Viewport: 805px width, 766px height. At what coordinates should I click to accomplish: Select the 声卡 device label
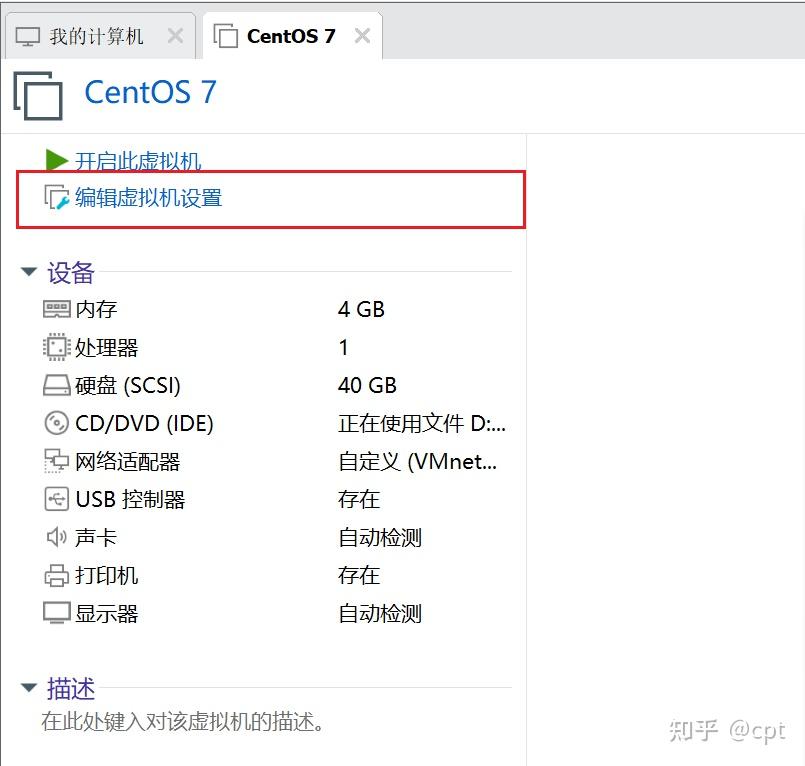coord(96,537)
